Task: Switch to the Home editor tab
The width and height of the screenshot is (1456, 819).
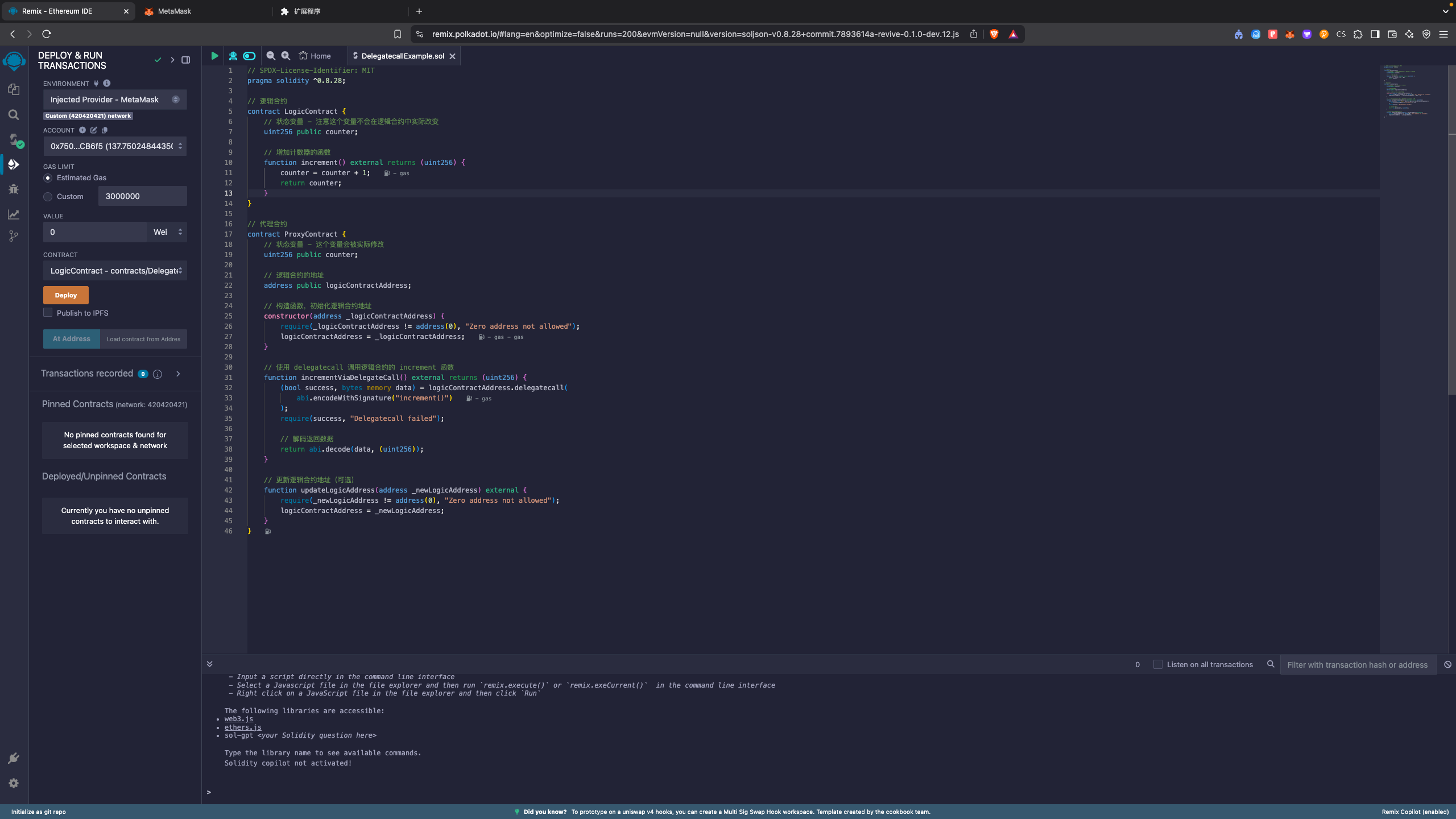Action: [x=315, y=56]
